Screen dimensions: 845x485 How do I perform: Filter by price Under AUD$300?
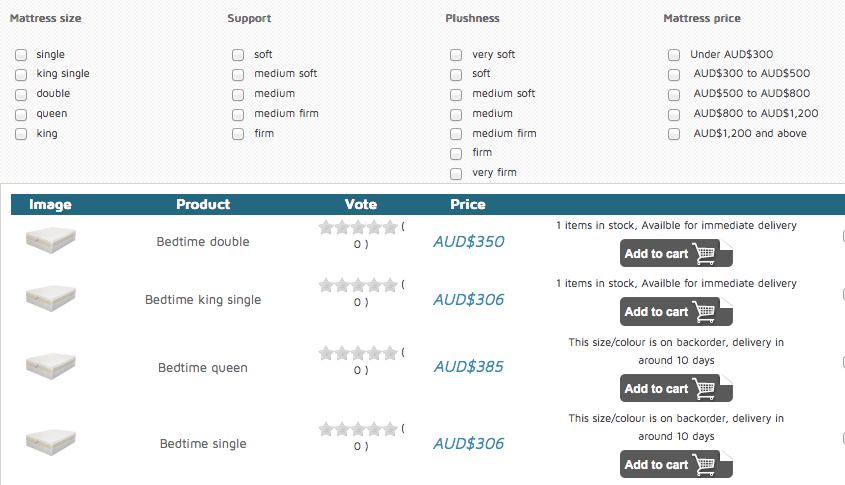pos(674,55)
